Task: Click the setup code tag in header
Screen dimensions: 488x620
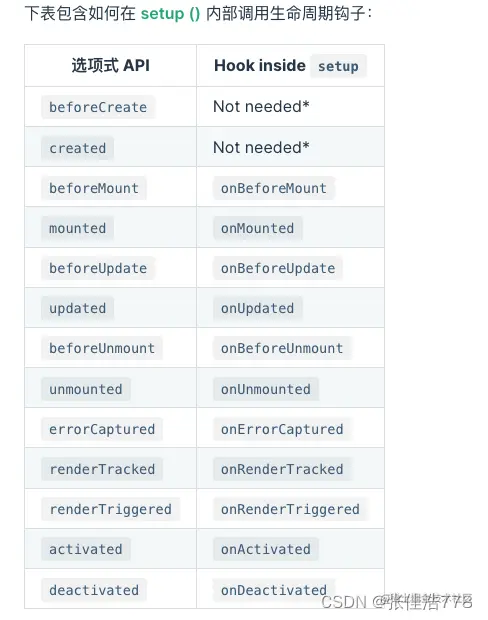Action: point(338,66)
